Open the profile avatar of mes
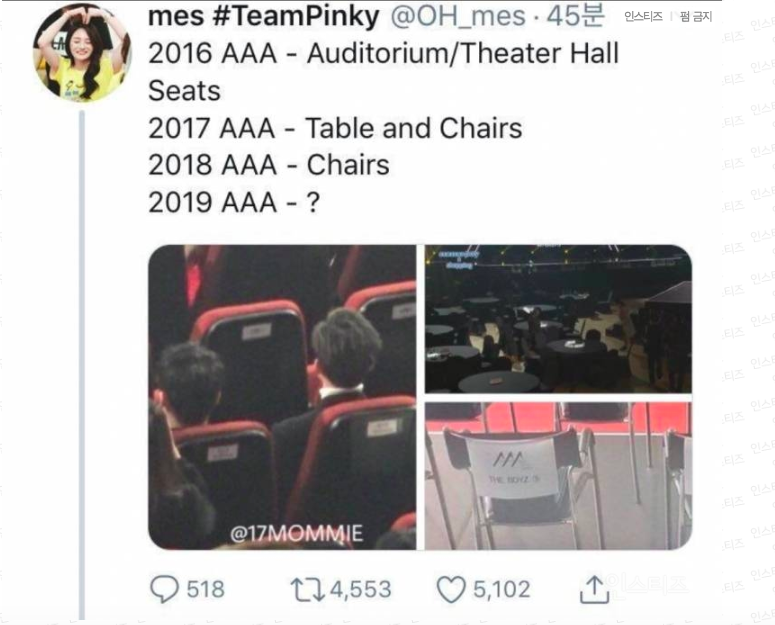This screenshot has height=625, width=775. (x=82, y=52)
